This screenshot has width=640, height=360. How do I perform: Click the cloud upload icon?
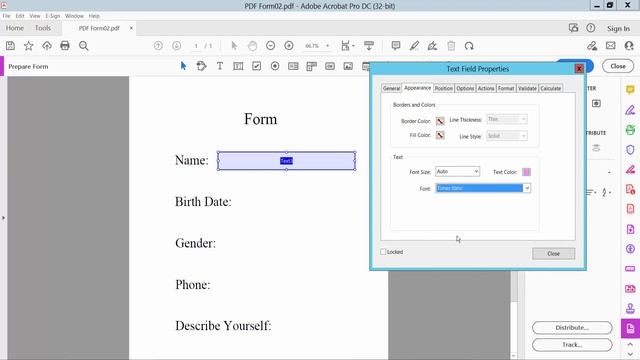point(47,46)
